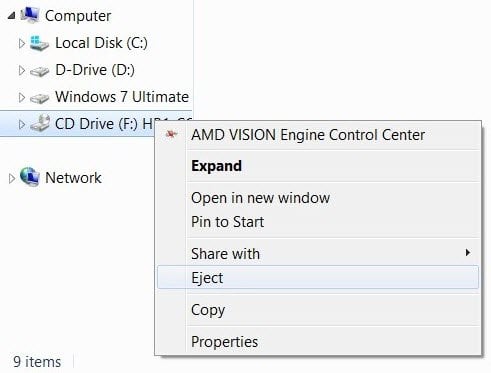Expand the Local Disk (C:) node arrow

(x=22, y=43)
